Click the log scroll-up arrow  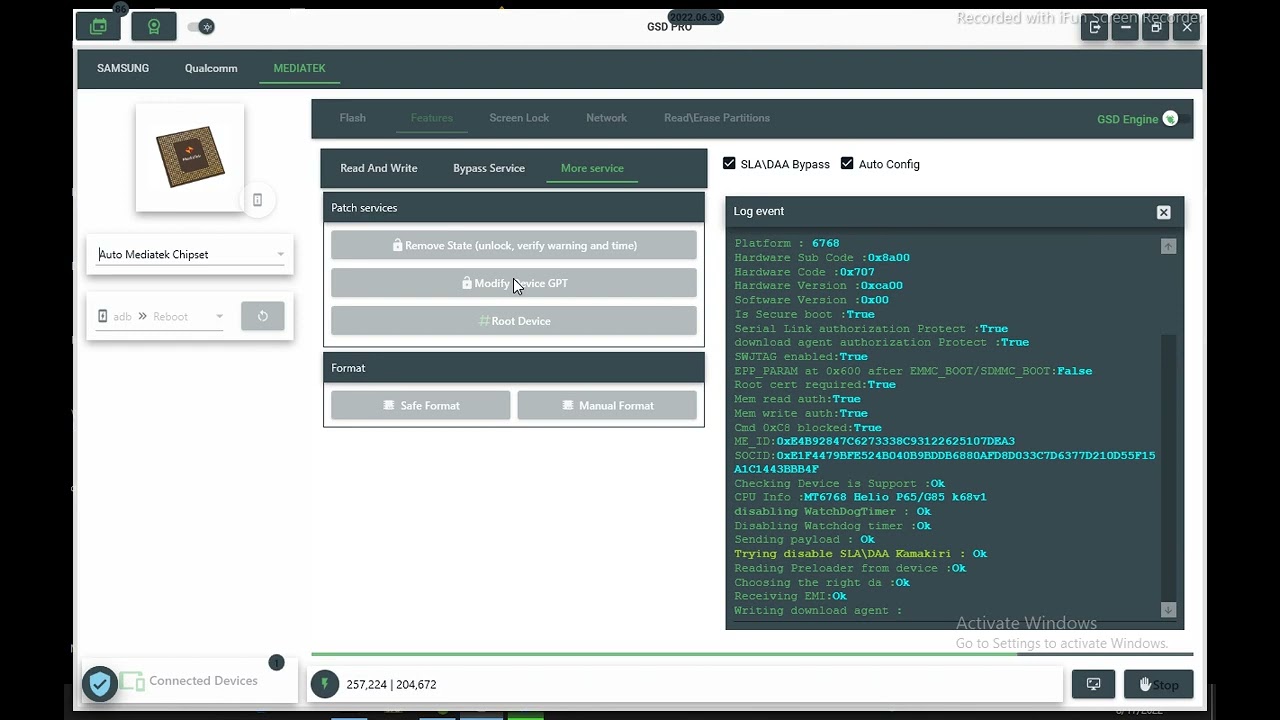[x=1168, y=246]
